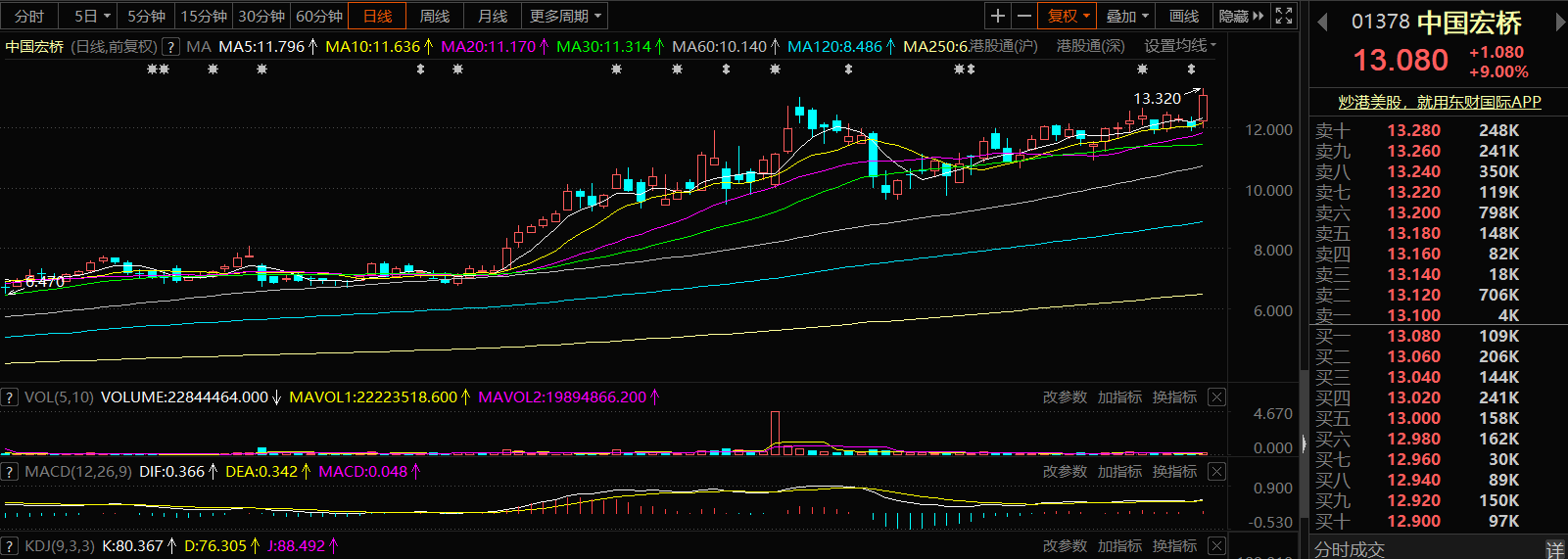Toggle 画线 drawing mode
This screenshot has width=1568, height=559.
(x=1184, y=16)
